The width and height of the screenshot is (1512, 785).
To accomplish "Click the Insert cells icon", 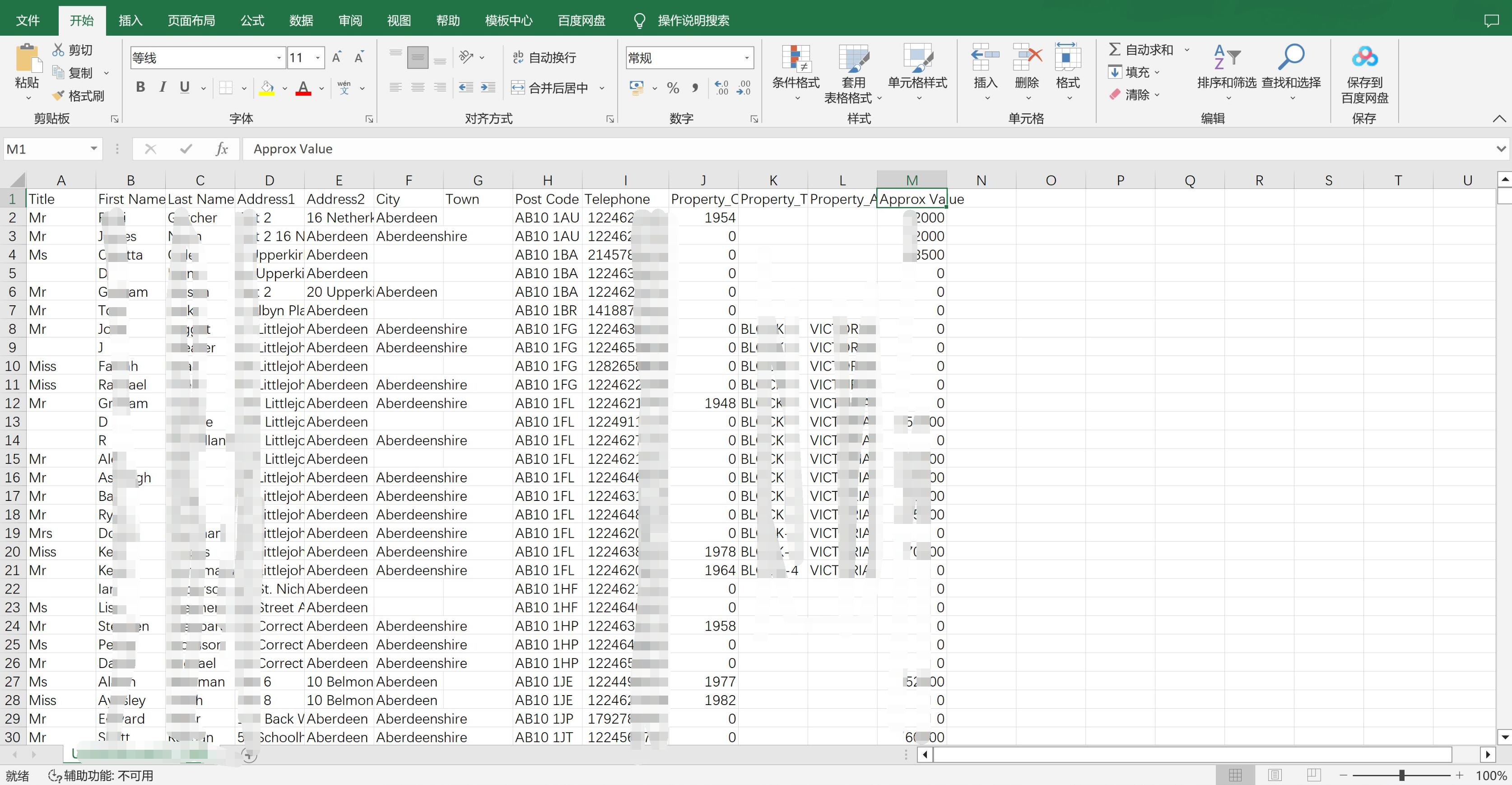I will [x=986, y=57].
